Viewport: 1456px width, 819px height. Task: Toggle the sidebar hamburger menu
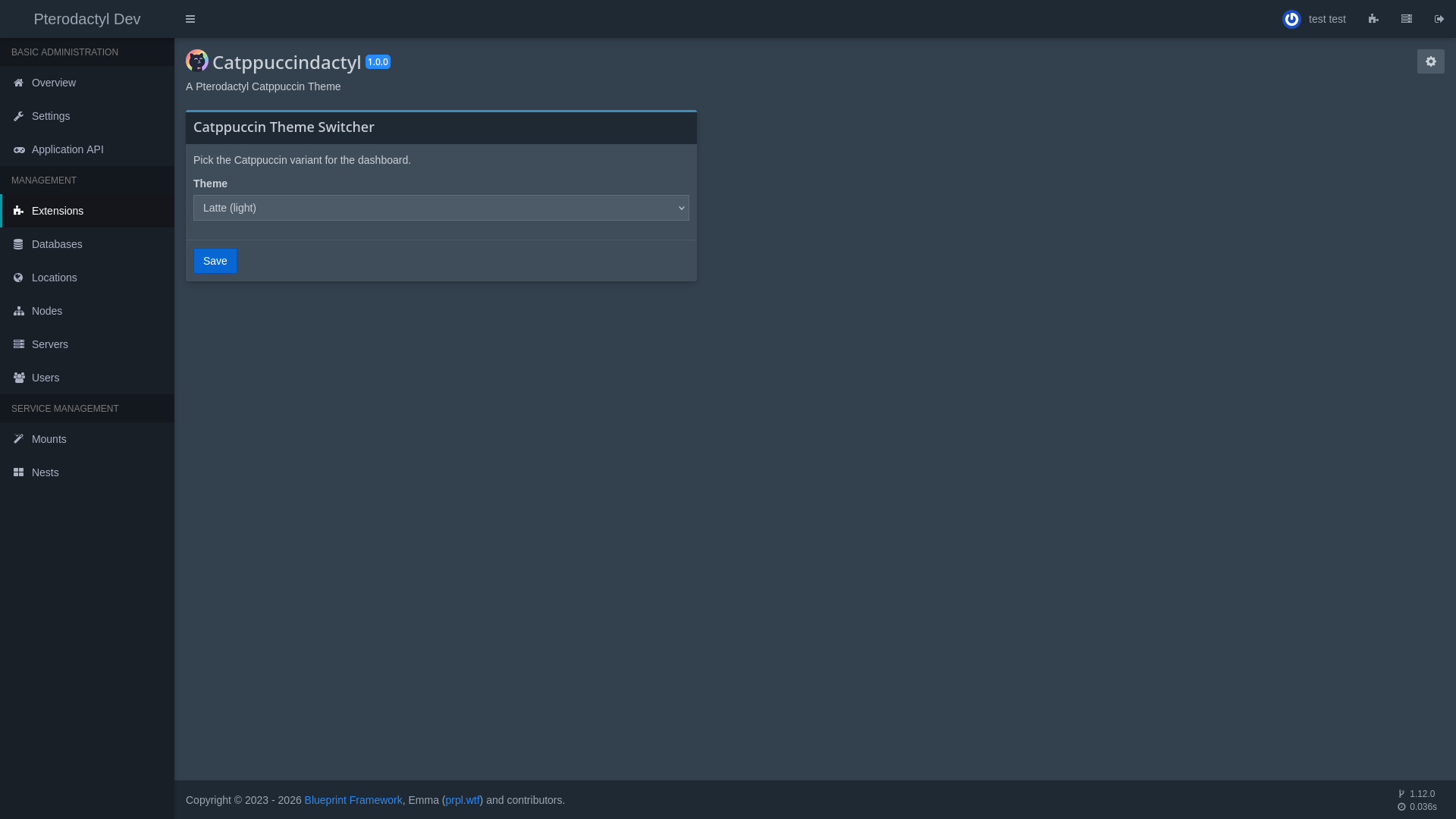click(x=190, y=19)
